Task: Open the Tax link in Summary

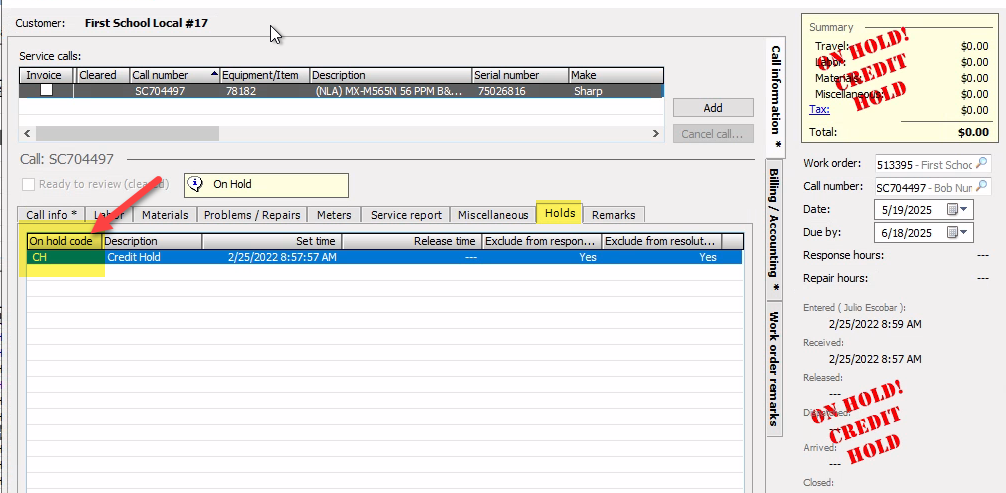Action: tap(819, 109)
